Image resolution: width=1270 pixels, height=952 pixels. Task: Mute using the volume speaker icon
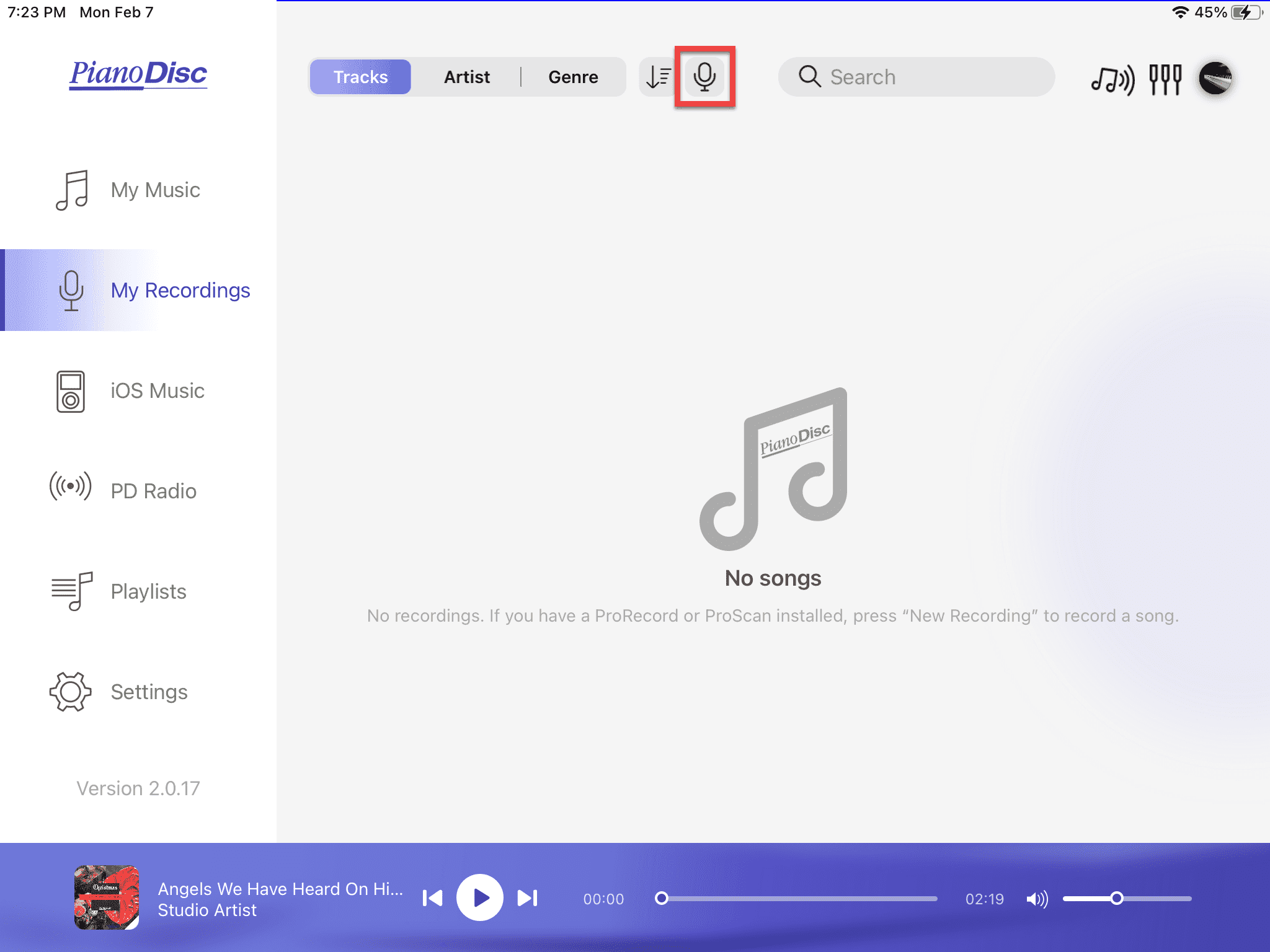(x=1037, y=899)
